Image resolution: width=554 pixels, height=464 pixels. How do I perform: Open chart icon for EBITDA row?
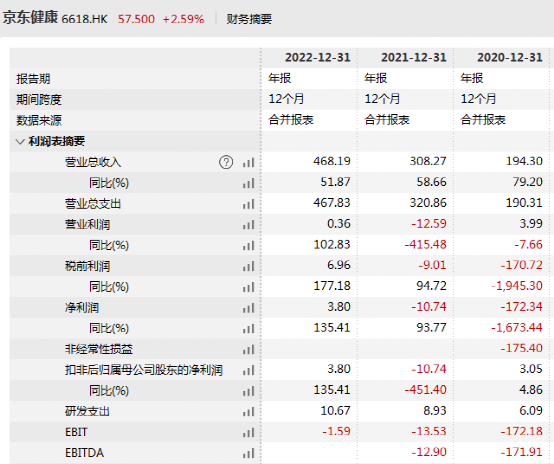click(x=248, y=453)
